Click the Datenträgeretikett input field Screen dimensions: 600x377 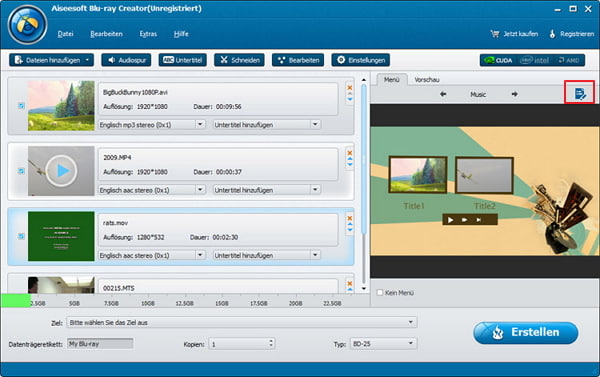coord(100,344)
